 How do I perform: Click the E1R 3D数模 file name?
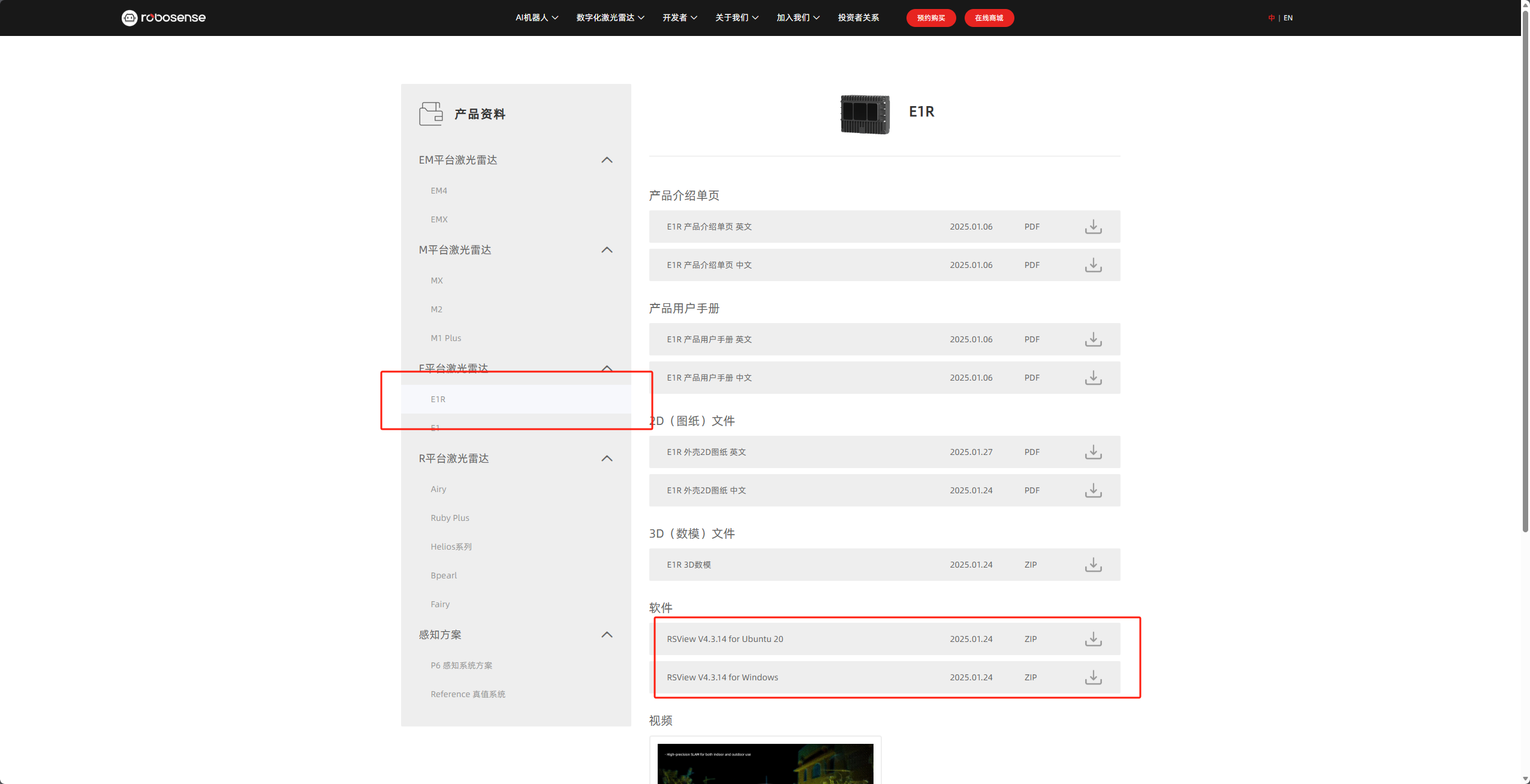click(x=689, y=565)
